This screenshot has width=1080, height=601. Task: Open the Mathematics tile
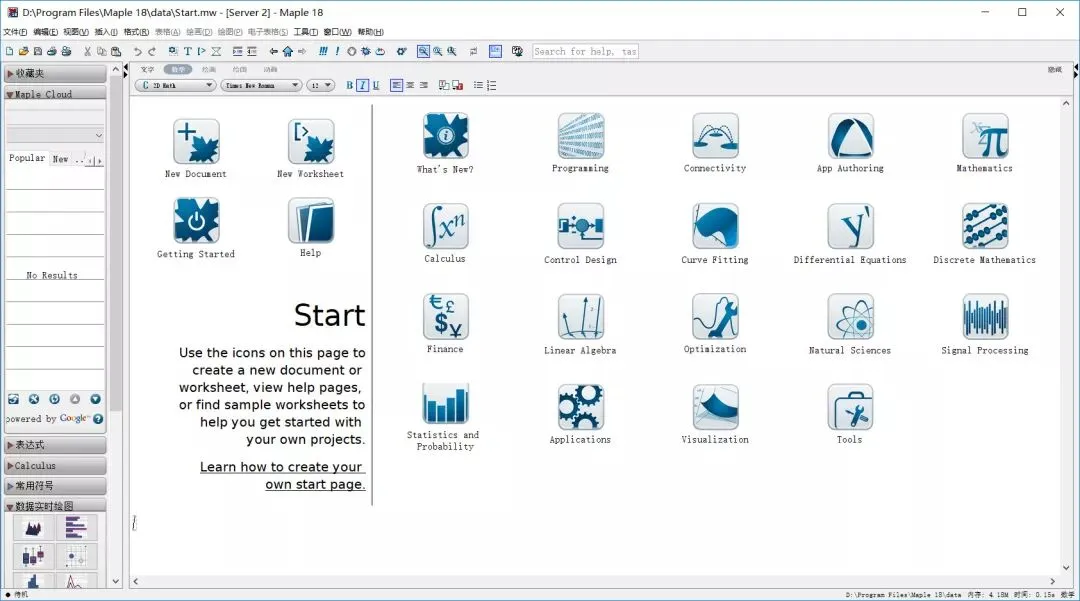(x=985, y=136)
